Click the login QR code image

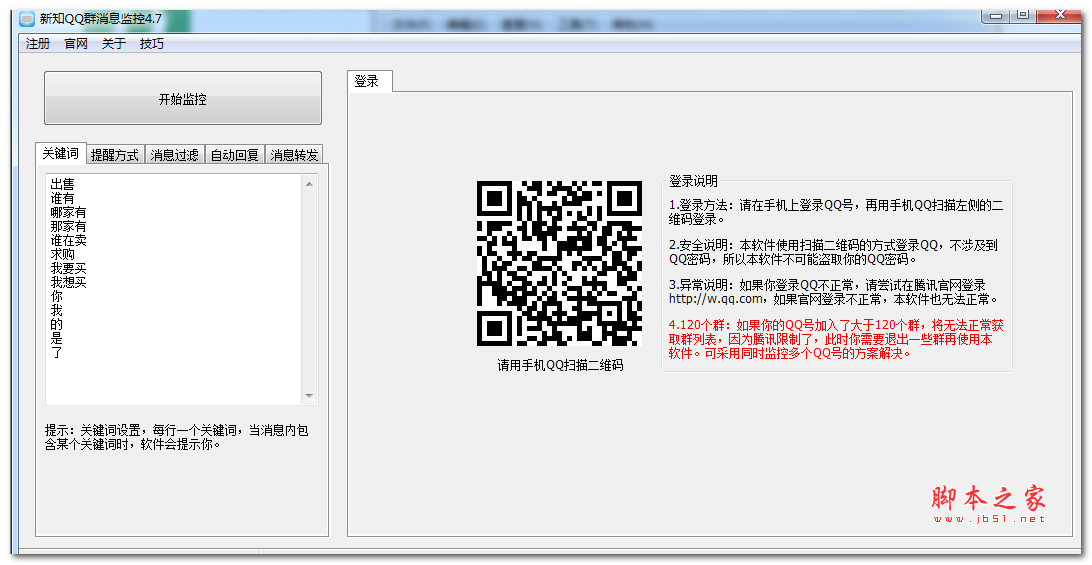[559, 263]
